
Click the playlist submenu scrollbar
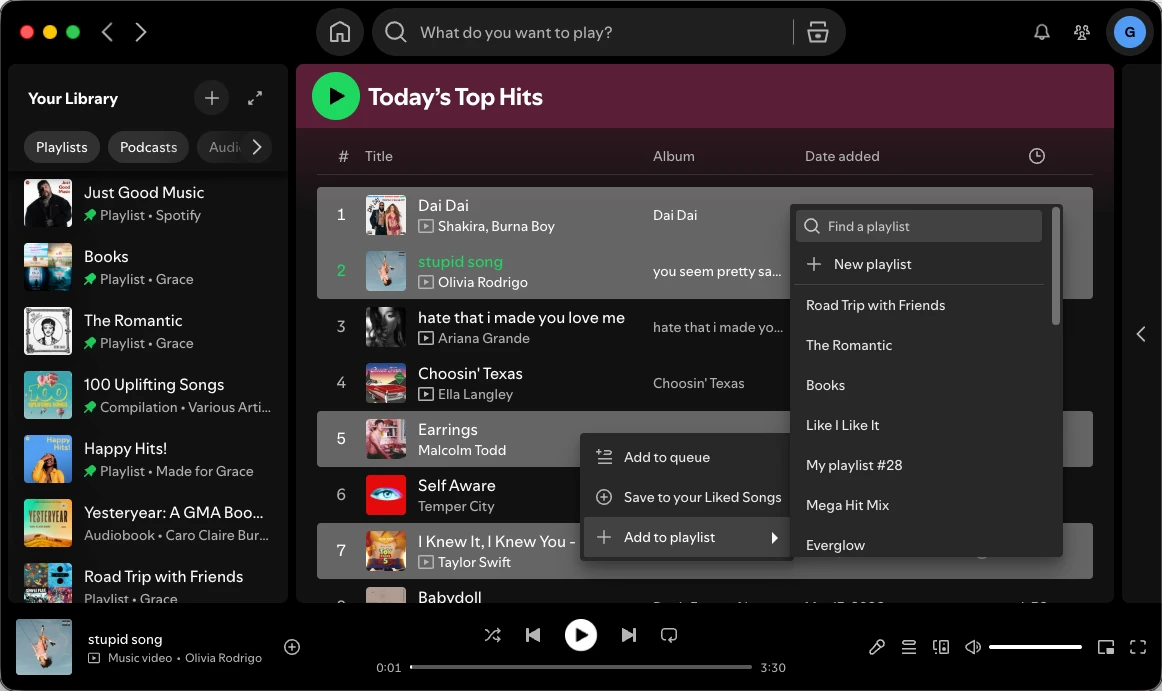(1056, 266)
